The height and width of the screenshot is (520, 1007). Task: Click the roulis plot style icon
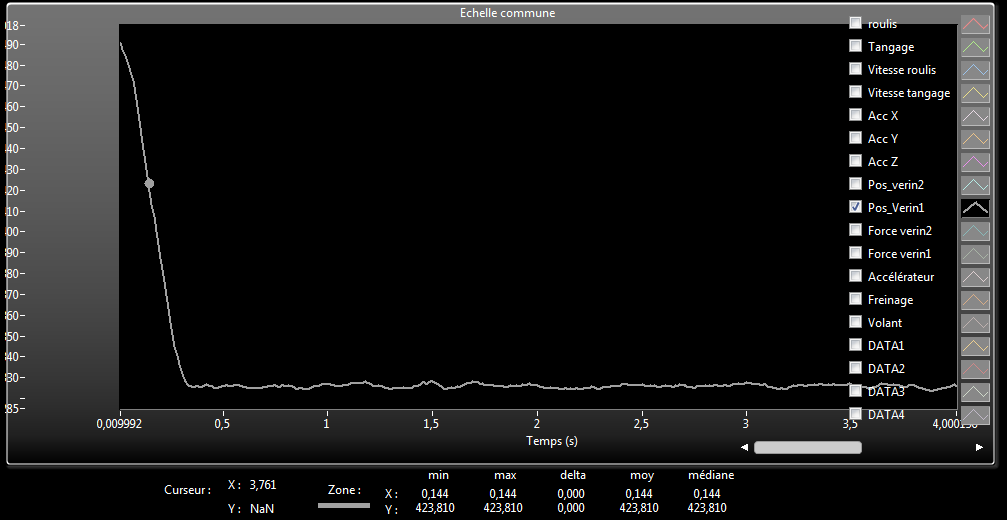coord(974,24)
